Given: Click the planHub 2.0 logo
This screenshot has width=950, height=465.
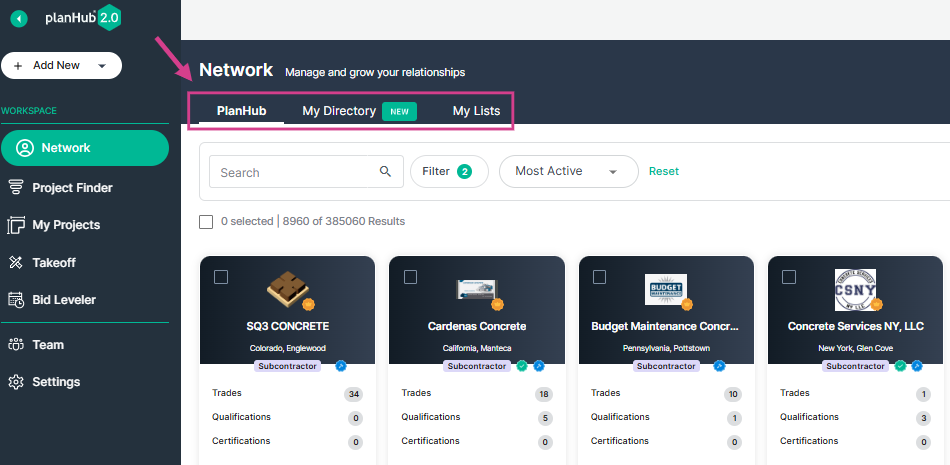Looking at the screenshot, I should (83, 18).
